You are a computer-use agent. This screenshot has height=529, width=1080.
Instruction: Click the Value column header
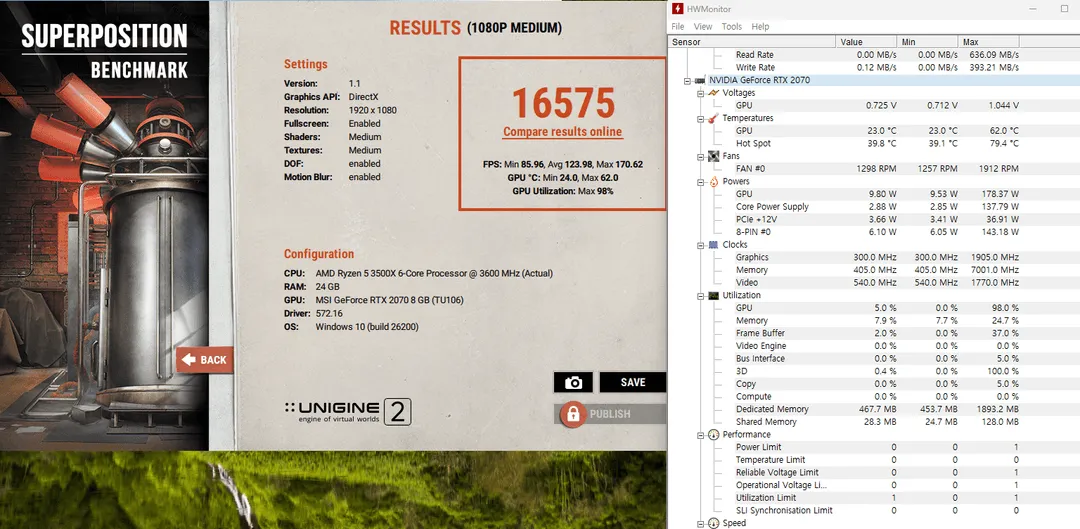pyautogui.click(x=866, y=42)
